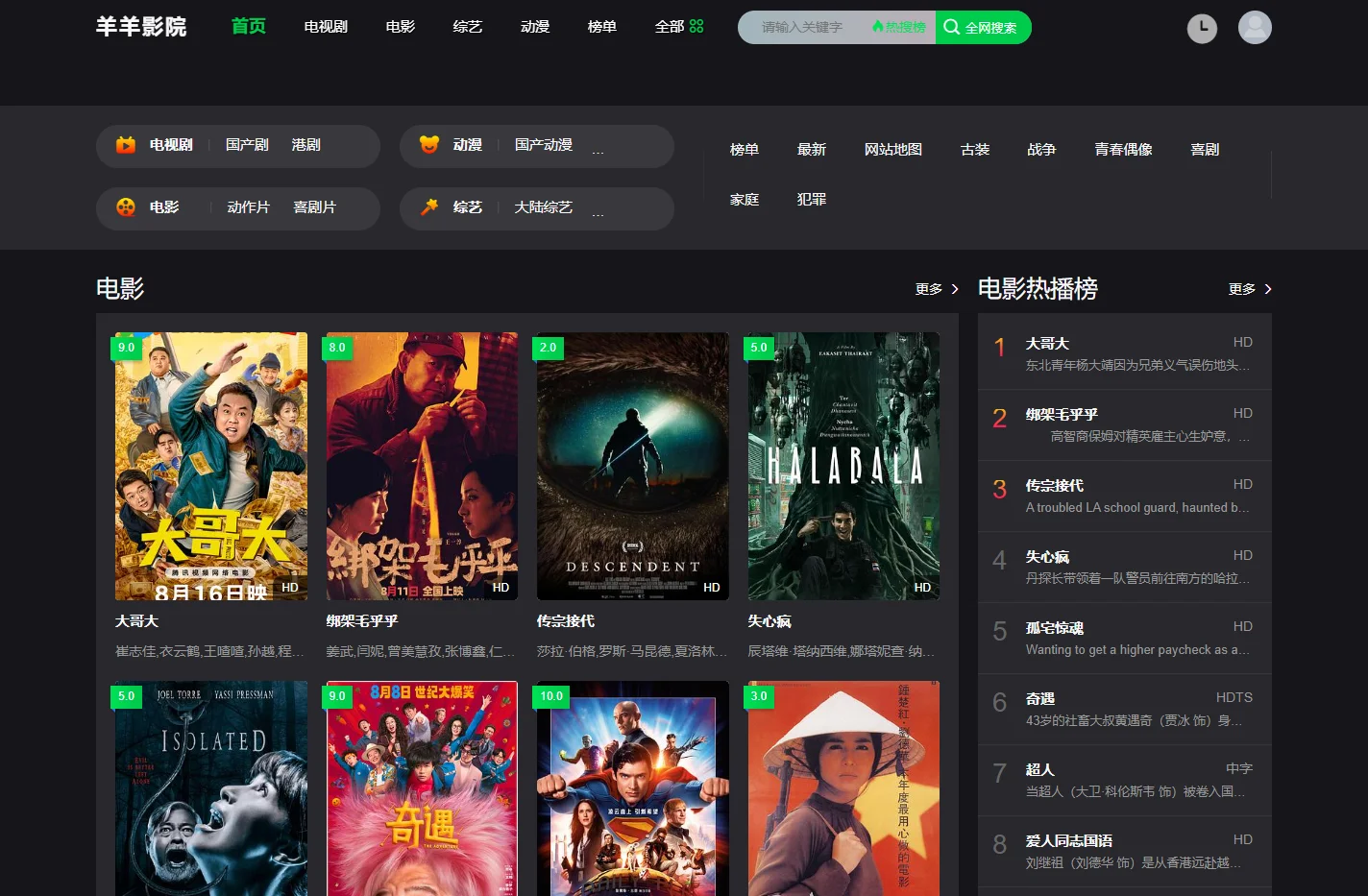The height and width of the screenshot is (896, 1368).
Task: Open the 综艺 top navigation tab
Action: click(x=468, y=27)
